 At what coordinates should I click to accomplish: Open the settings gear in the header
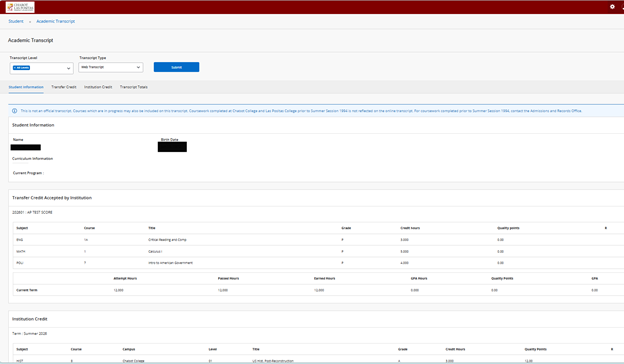(612, 7)
